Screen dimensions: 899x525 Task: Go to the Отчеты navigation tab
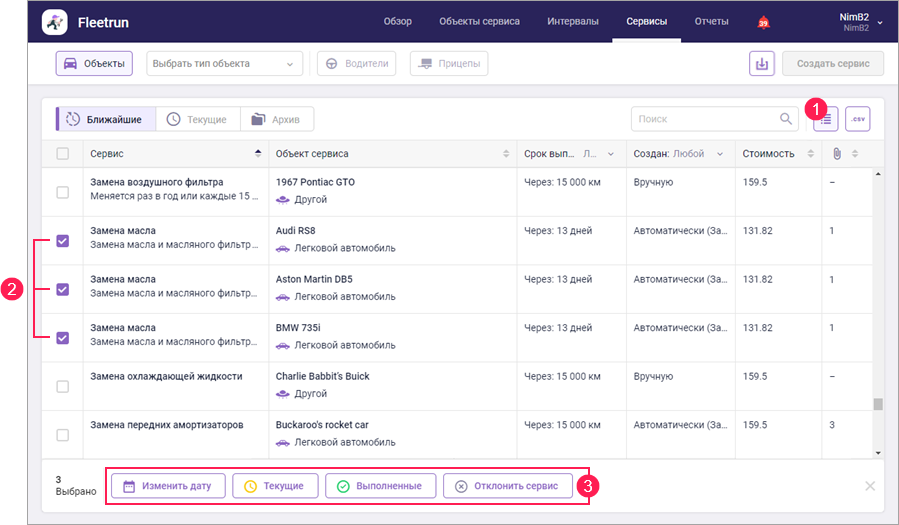(x=711, y=22)
